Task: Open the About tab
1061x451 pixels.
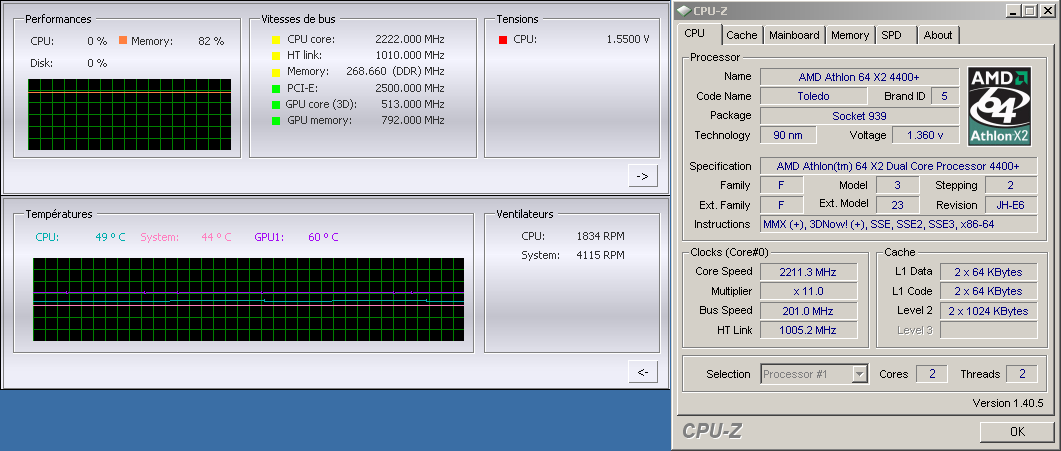Action: [x=938, y=35]
